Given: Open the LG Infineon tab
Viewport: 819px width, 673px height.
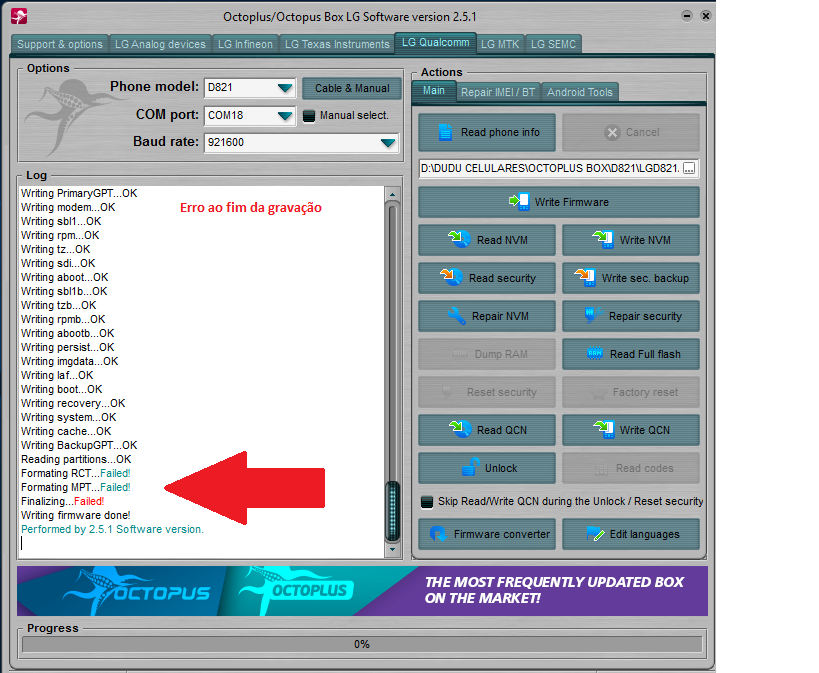Looking at the screenshot, I should pos(245,44).
